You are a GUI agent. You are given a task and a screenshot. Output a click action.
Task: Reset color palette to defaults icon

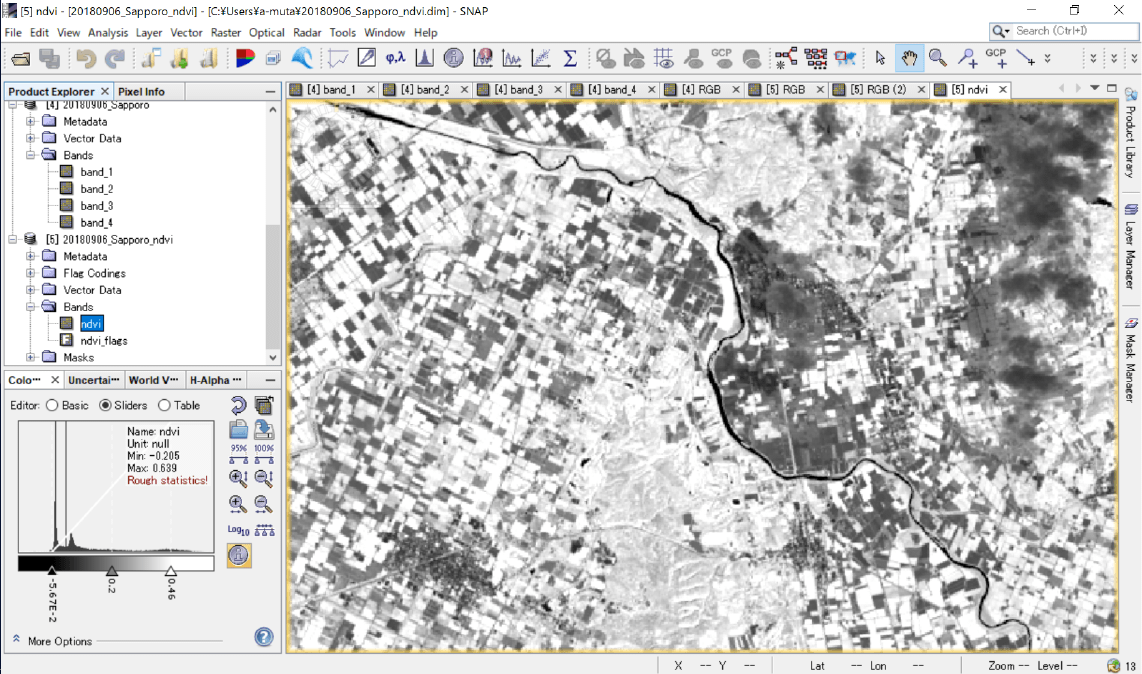click(239, 405)
